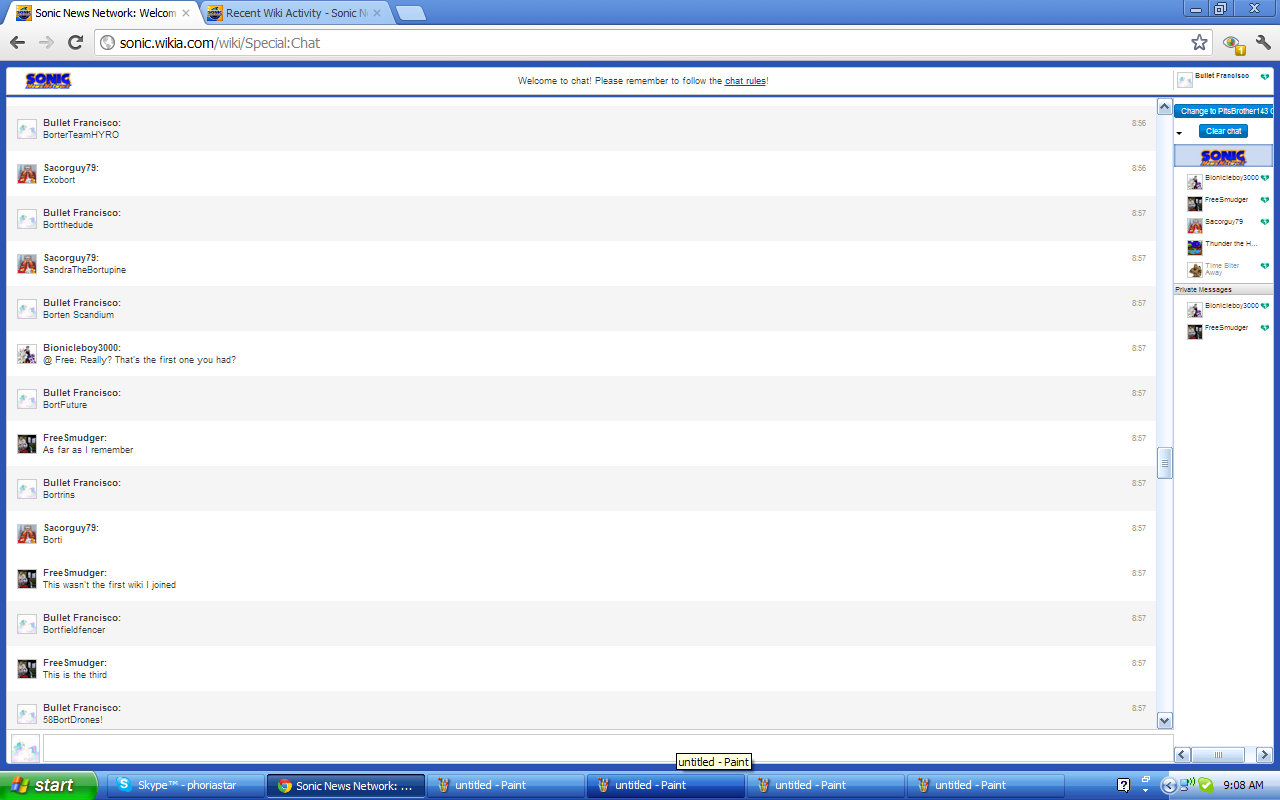Expand the black arrow beside Clear chat
1280x800 pixels.
[x=1179, y=133]
